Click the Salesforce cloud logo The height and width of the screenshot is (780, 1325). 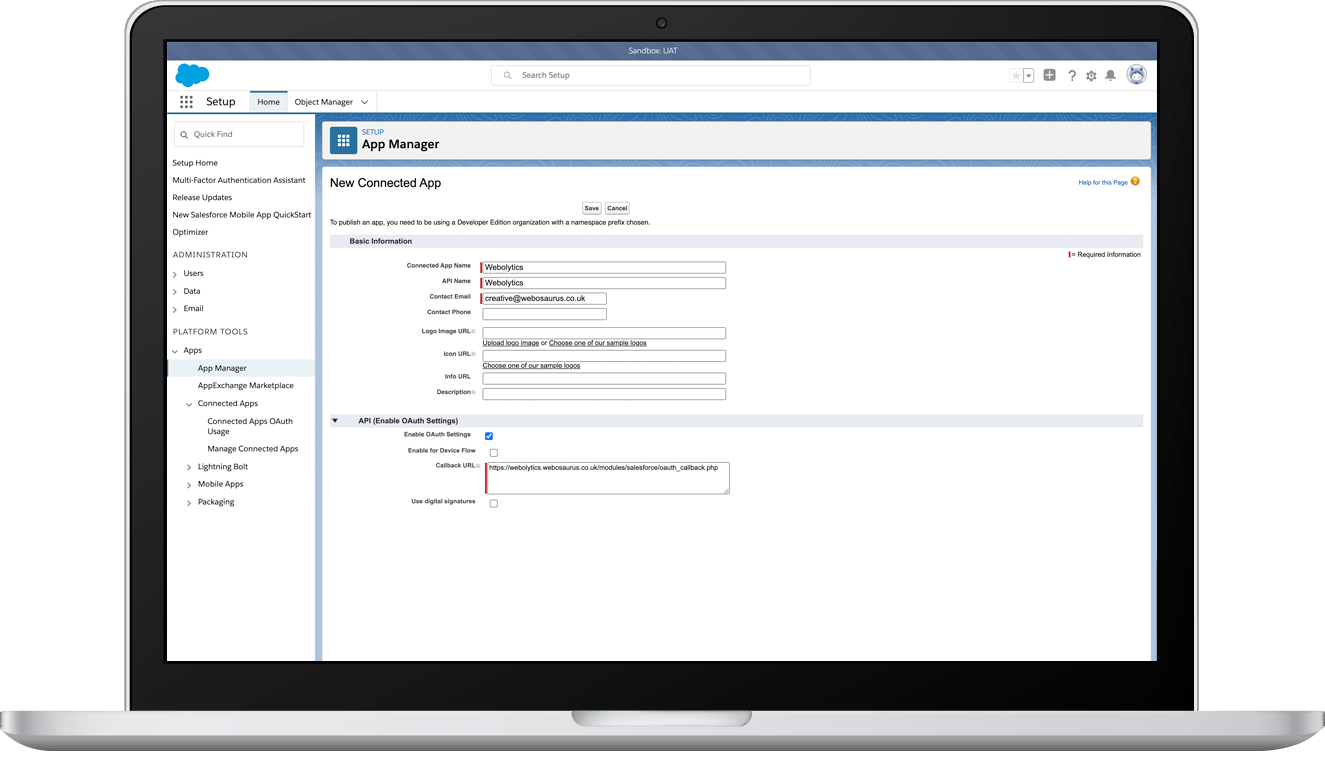(192, 74)
